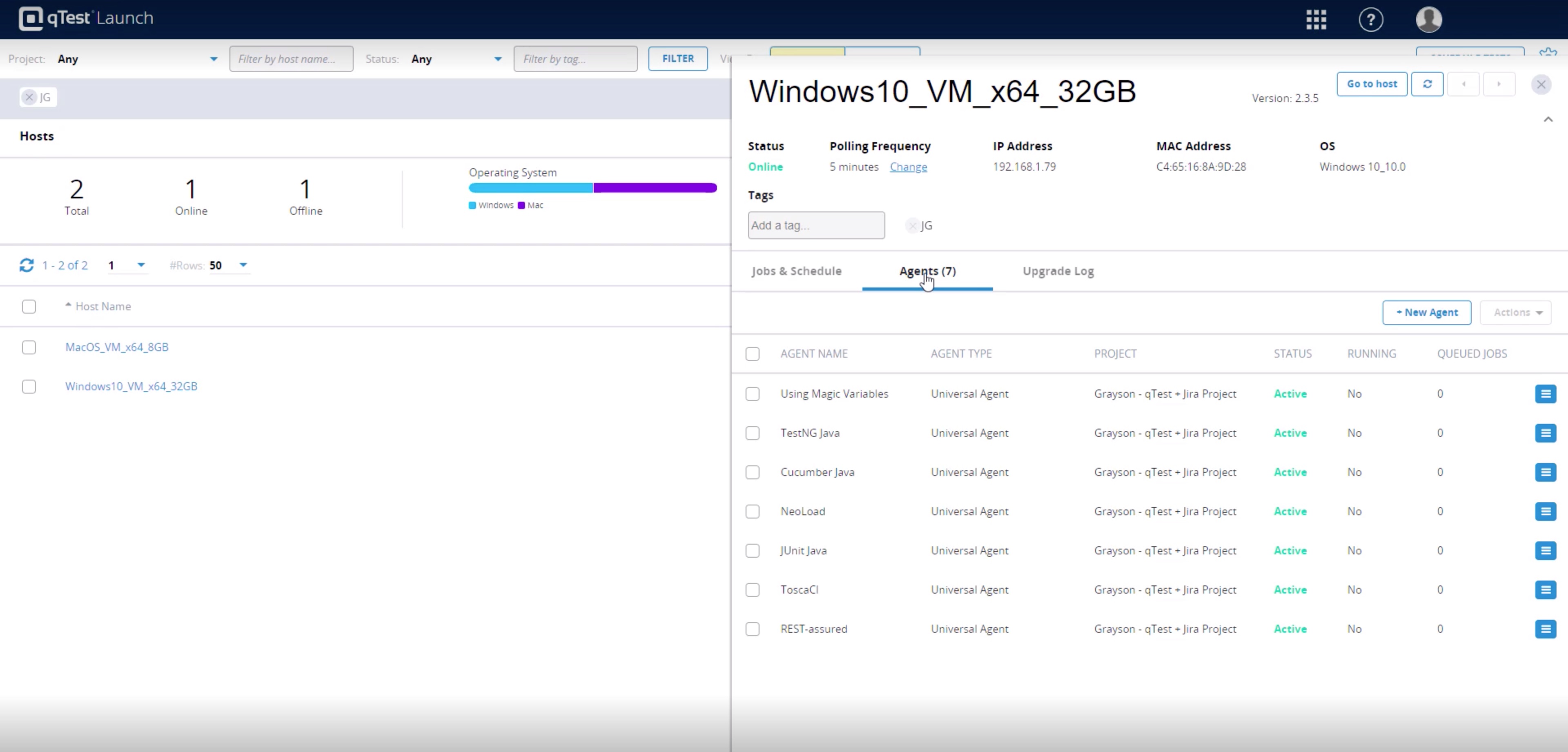Click the refresh icon beside Go to host
Screen dimensions: 1568x752
tap(1428, 84)
